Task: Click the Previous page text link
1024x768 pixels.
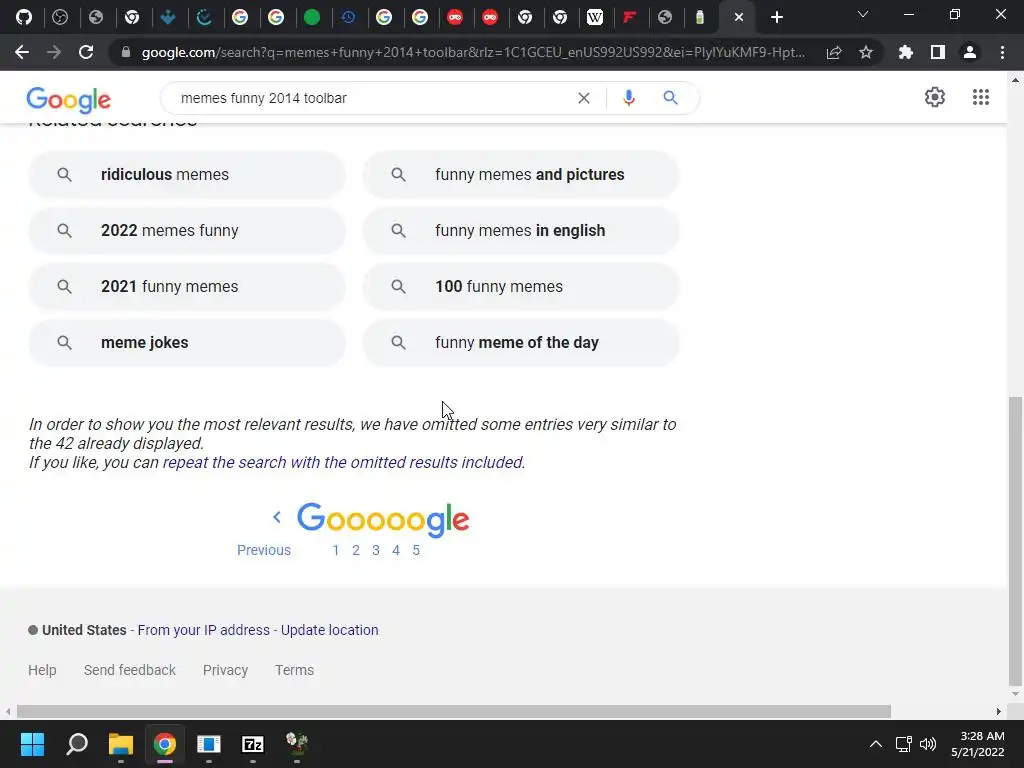Action: click(x=264, y=551)
